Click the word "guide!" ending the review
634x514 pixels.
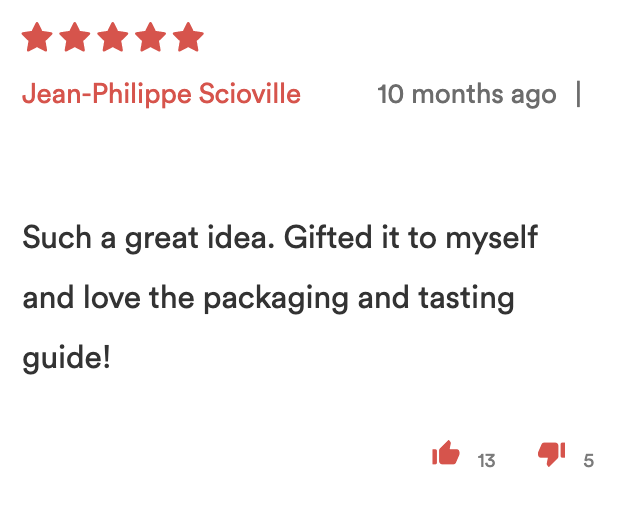pos(66,358)
